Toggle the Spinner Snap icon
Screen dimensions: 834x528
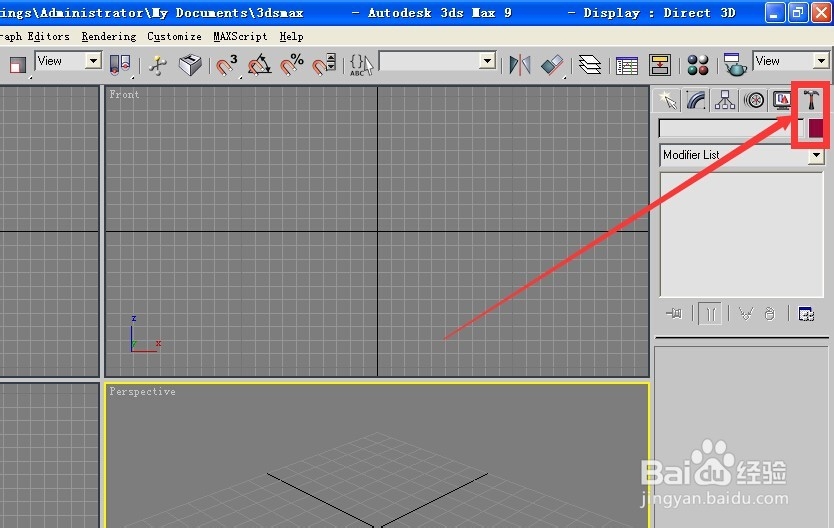coord(324,65)
